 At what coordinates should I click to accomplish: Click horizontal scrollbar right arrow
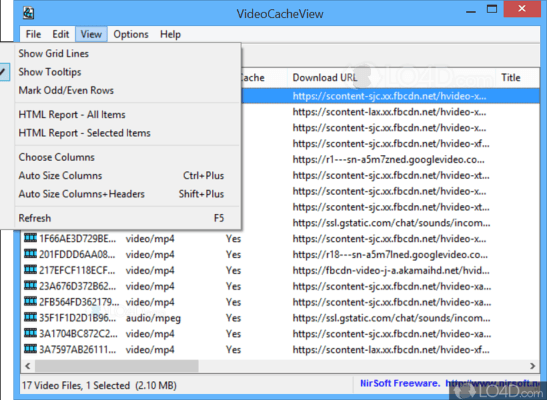[x=532, y=366]
